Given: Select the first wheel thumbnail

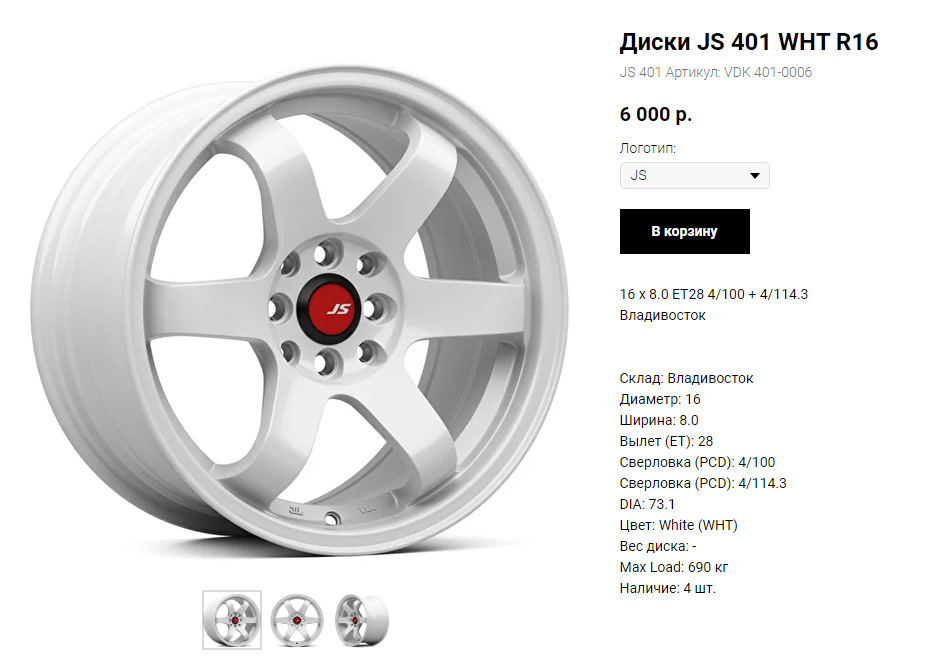Looking at the screenshot, I should 232,620.
